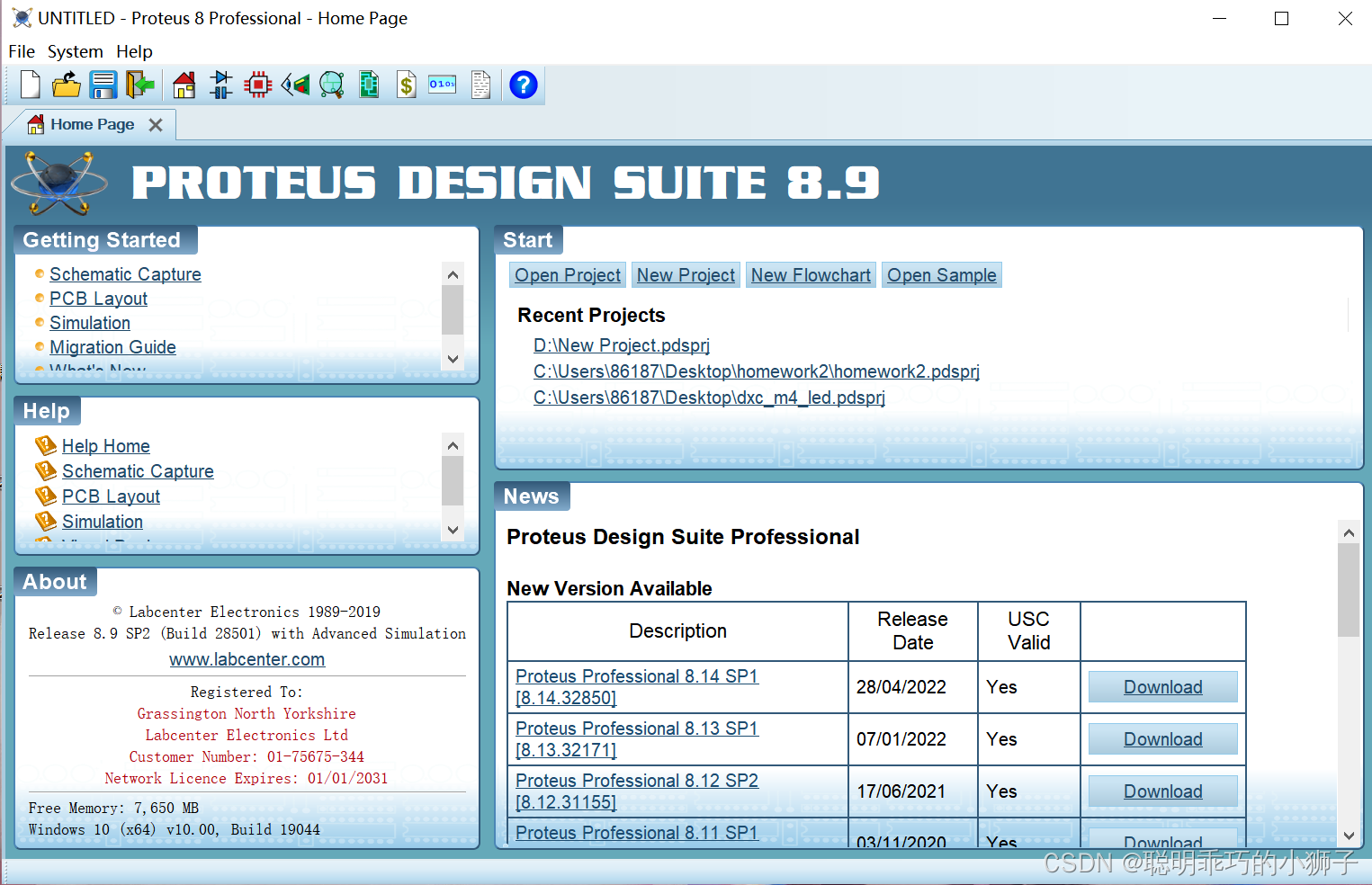Close the Home Page tab
Viewport: 1372px width, 885px height.
click(x=156, y=125)
